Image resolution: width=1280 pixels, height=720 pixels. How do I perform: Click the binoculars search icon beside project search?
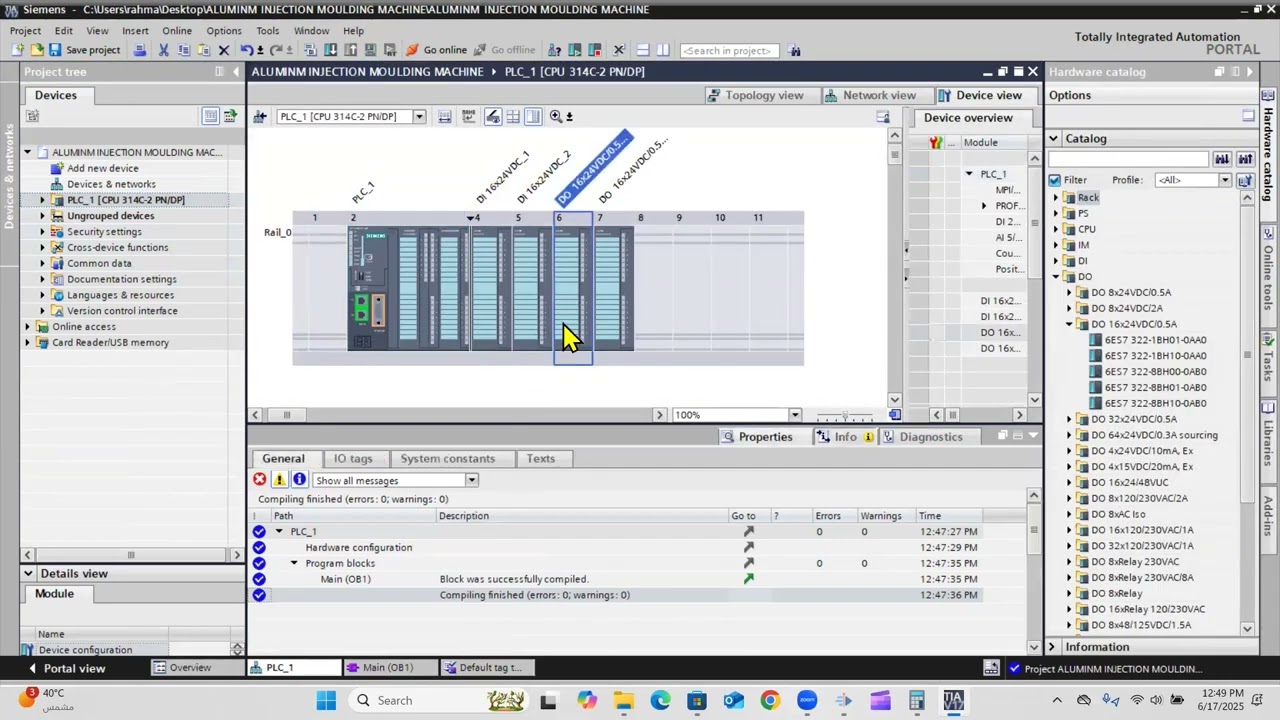pos(794,50)
